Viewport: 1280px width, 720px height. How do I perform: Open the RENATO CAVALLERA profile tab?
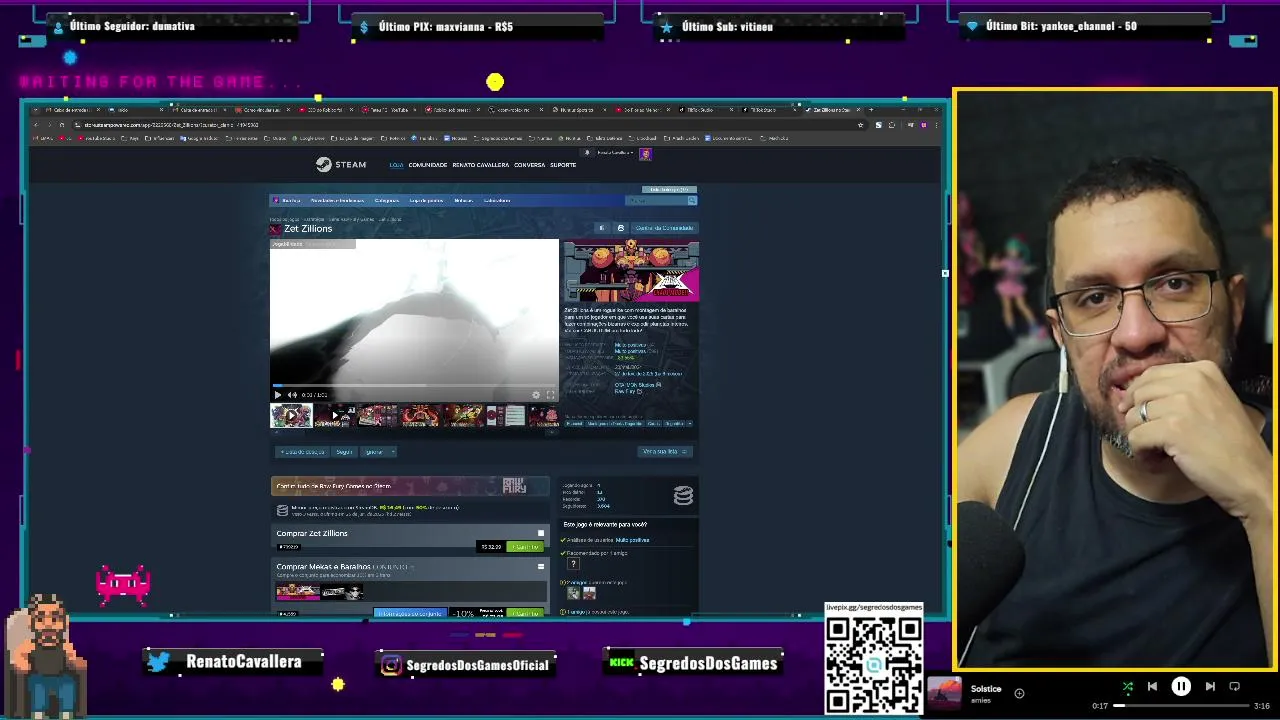pyautogui.click(x=480, y=165)
